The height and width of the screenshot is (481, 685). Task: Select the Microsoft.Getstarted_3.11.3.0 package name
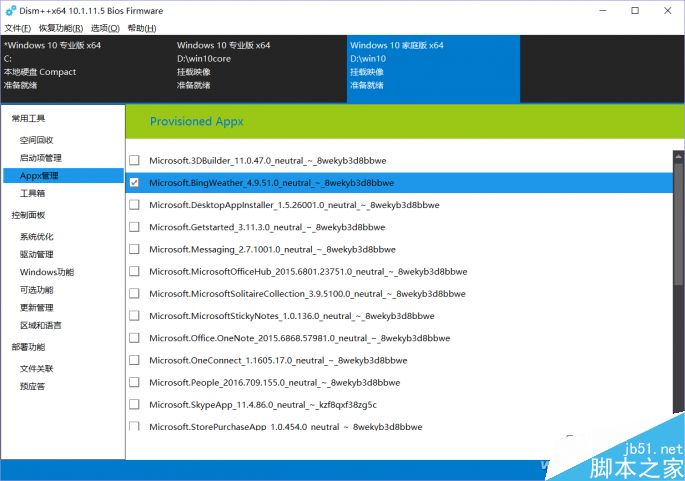tap(267, 227)
